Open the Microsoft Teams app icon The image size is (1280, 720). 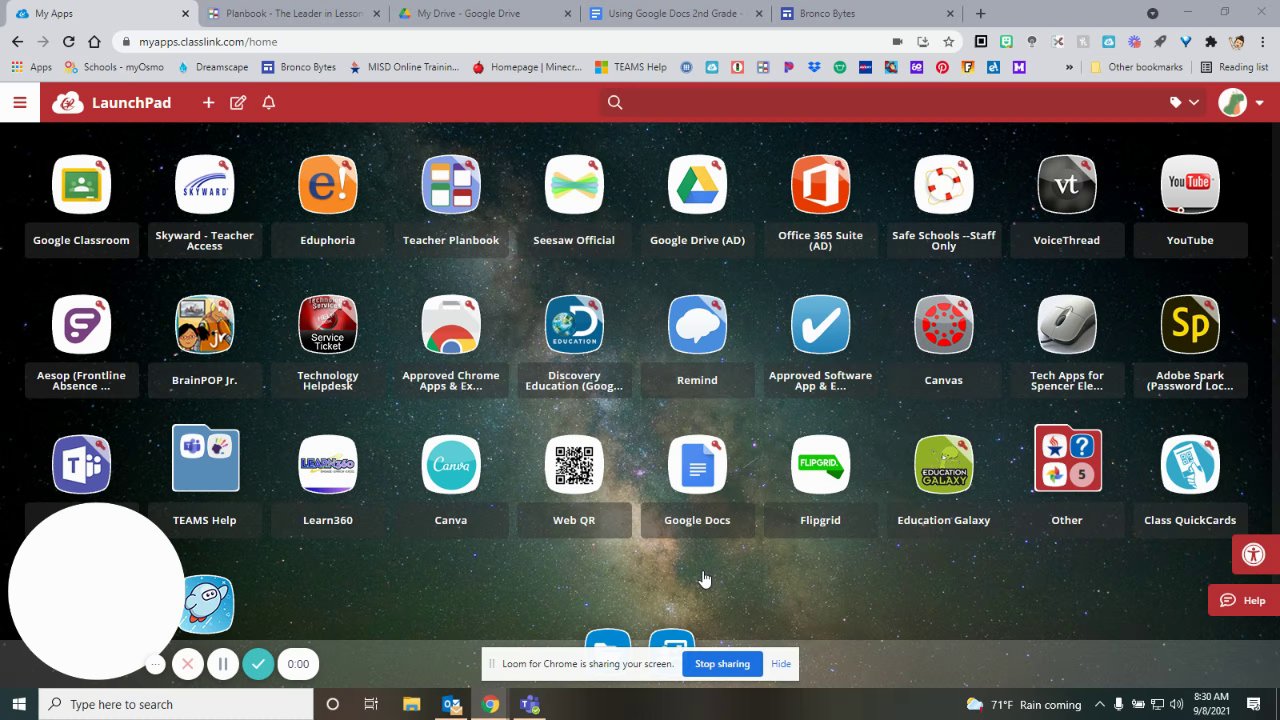tap(81, 464)
